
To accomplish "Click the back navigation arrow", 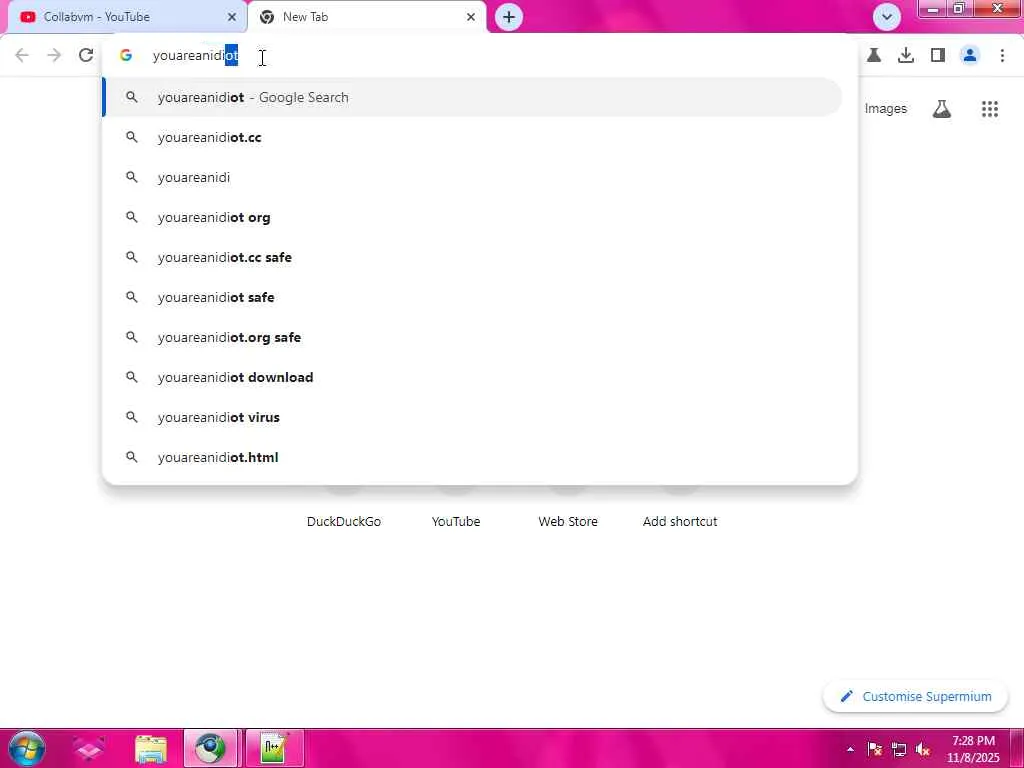I will click(x=22, y=56).
